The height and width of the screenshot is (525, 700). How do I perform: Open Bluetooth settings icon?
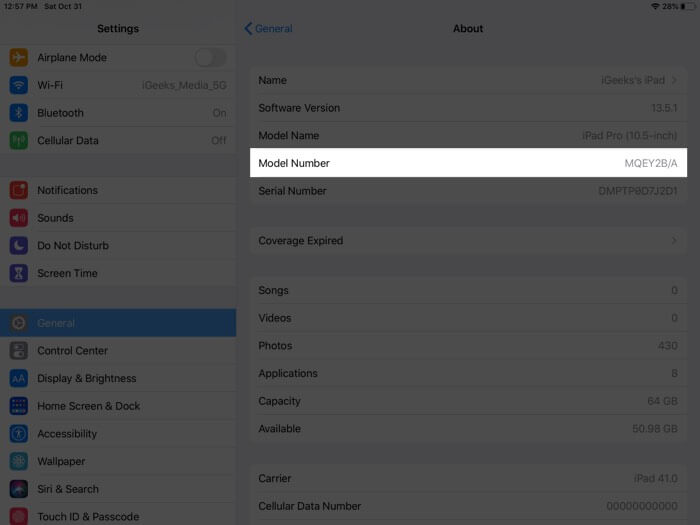coord(19,113)
